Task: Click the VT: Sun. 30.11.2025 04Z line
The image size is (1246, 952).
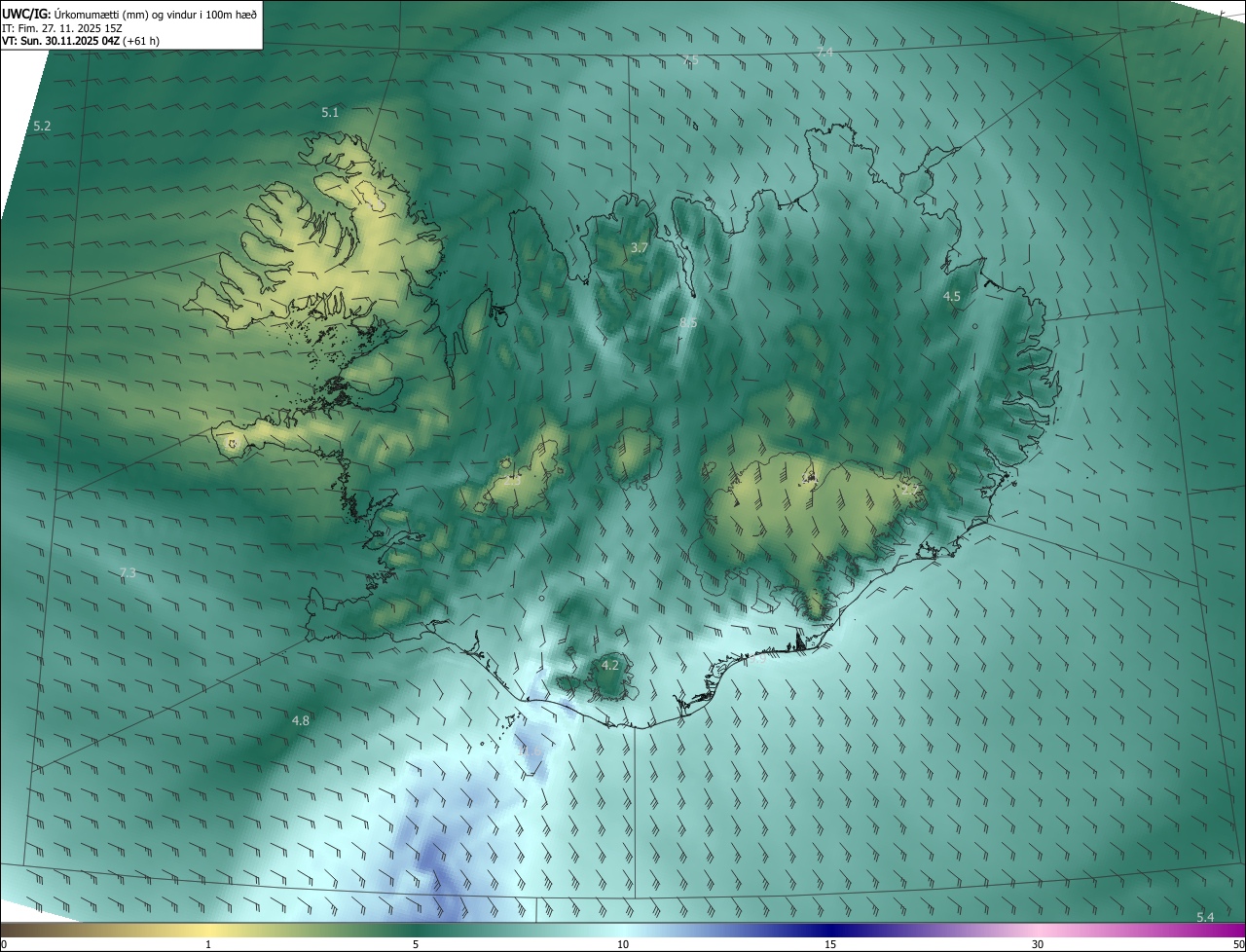Action: [82, 41]
